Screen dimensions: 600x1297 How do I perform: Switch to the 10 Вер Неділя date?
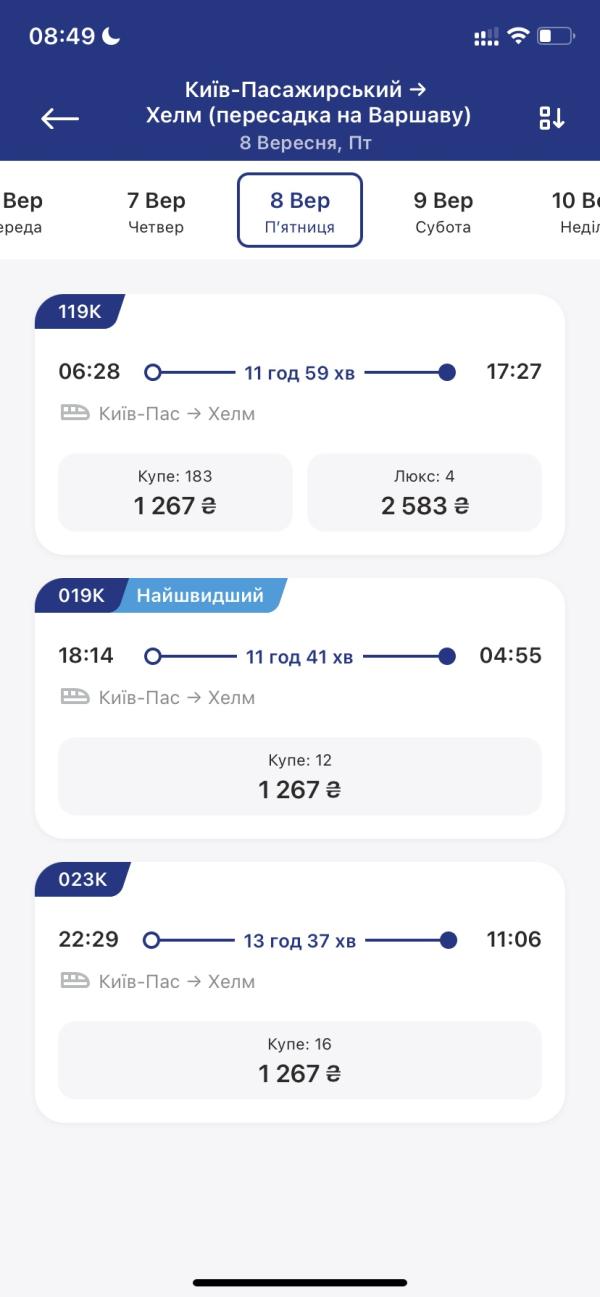tap(576, 211)
